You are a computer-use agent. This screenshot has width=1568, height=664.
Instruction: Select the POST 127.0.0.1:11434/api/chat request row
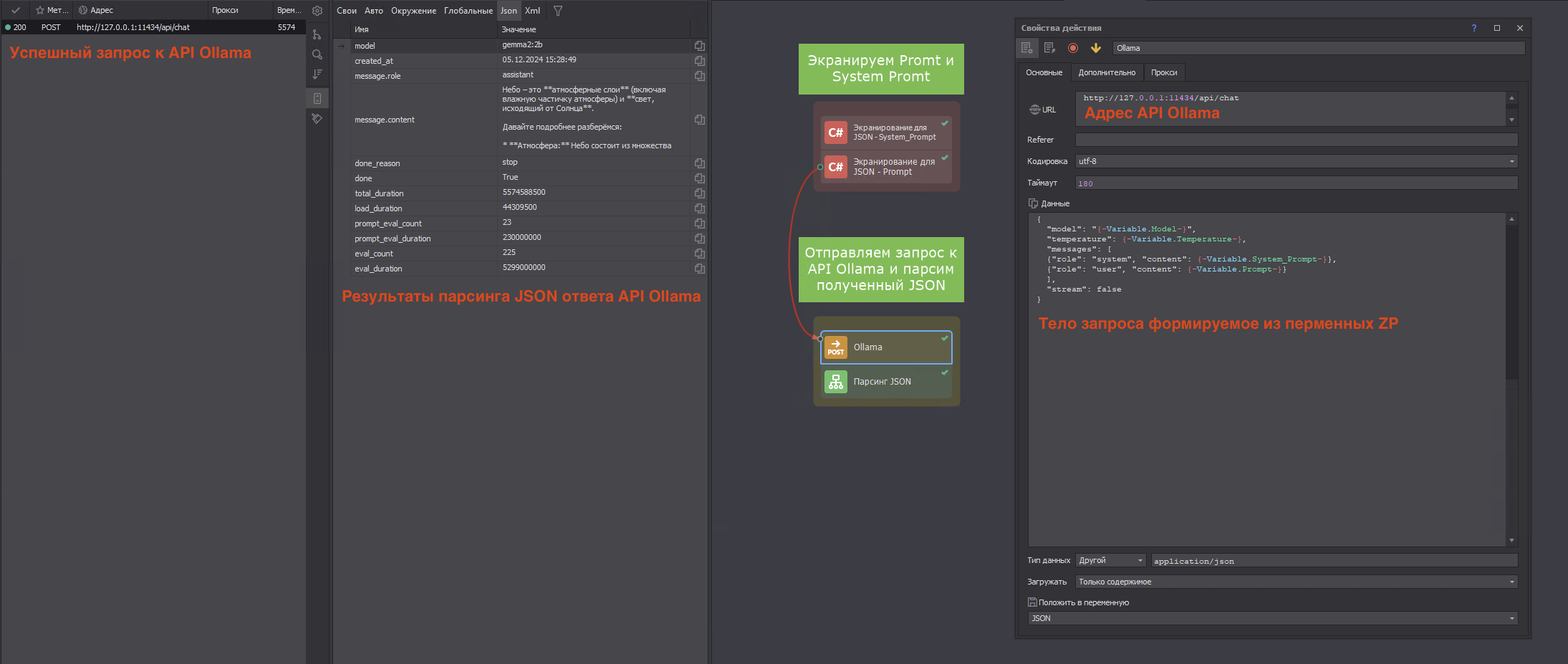[x=153, y=27]
